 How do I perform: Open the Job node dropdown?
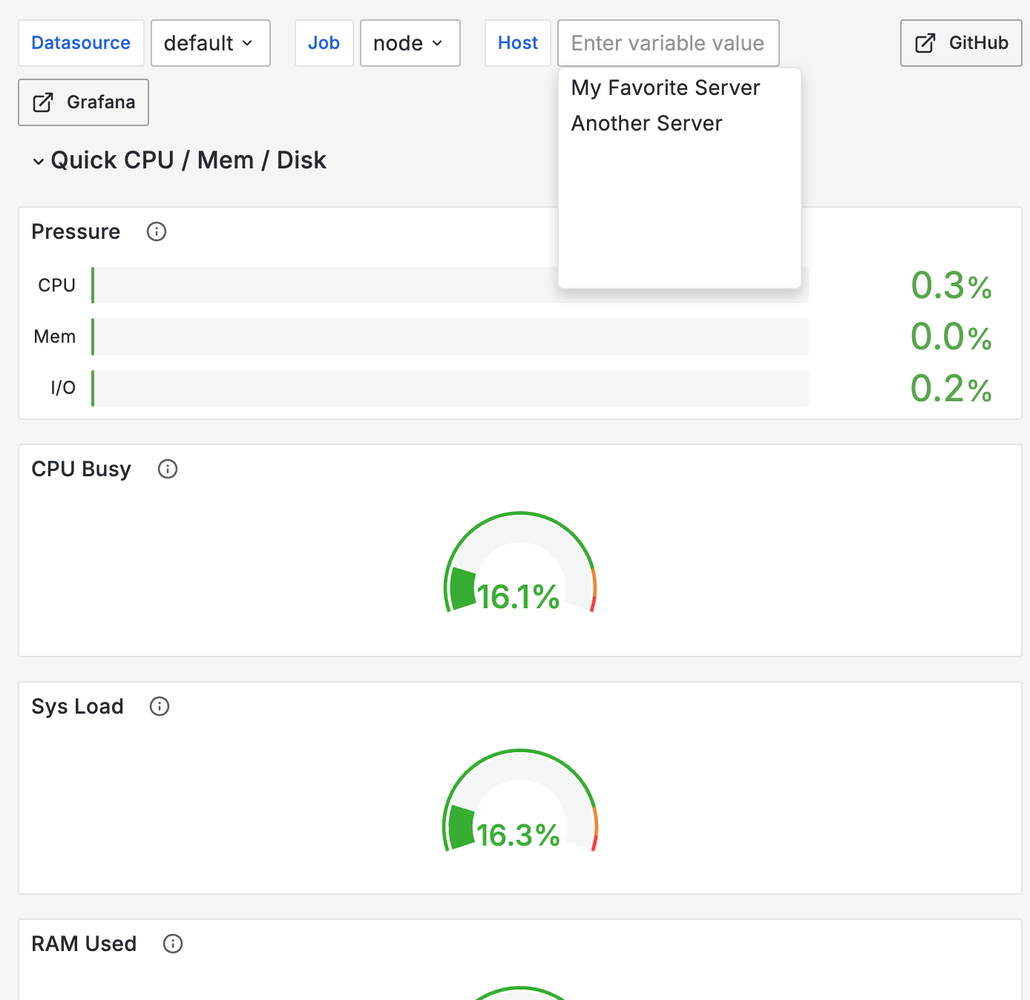(410, 43)
